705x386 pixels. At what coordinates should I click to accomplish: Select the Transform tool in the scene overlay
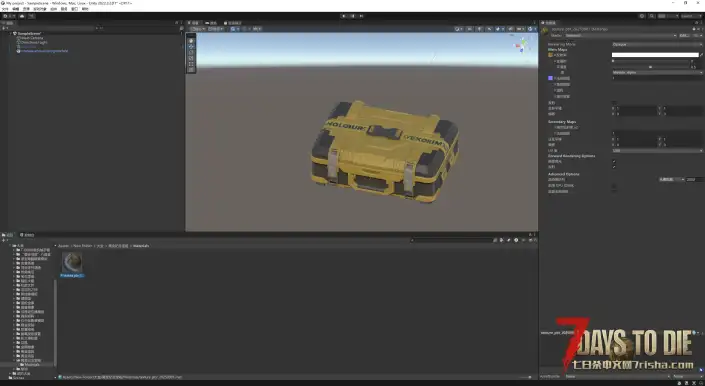point(191,70)
